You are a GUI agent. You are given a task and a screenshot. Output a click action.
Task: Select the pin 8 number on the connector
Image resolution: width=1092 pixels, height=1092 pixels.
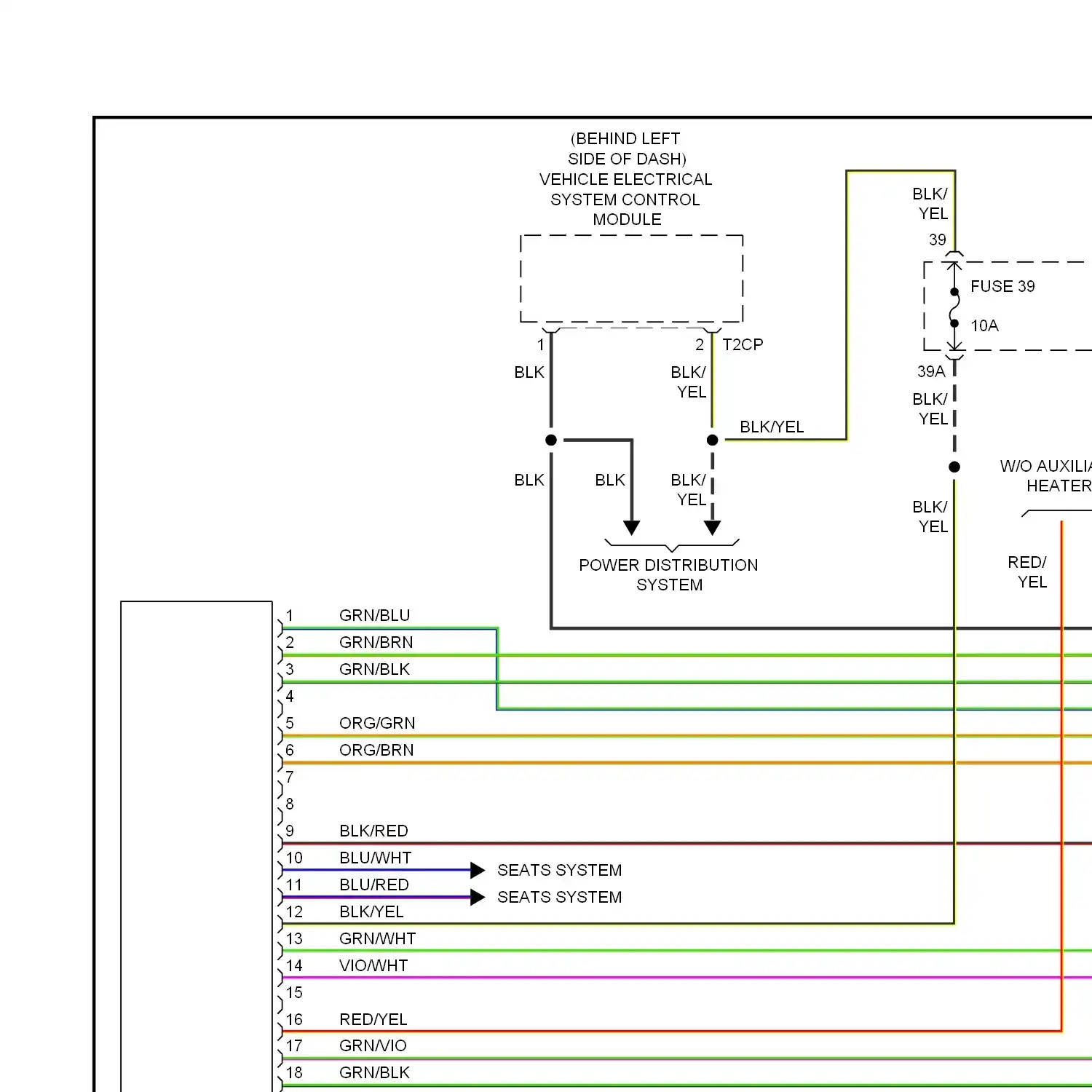pos(290,804)
